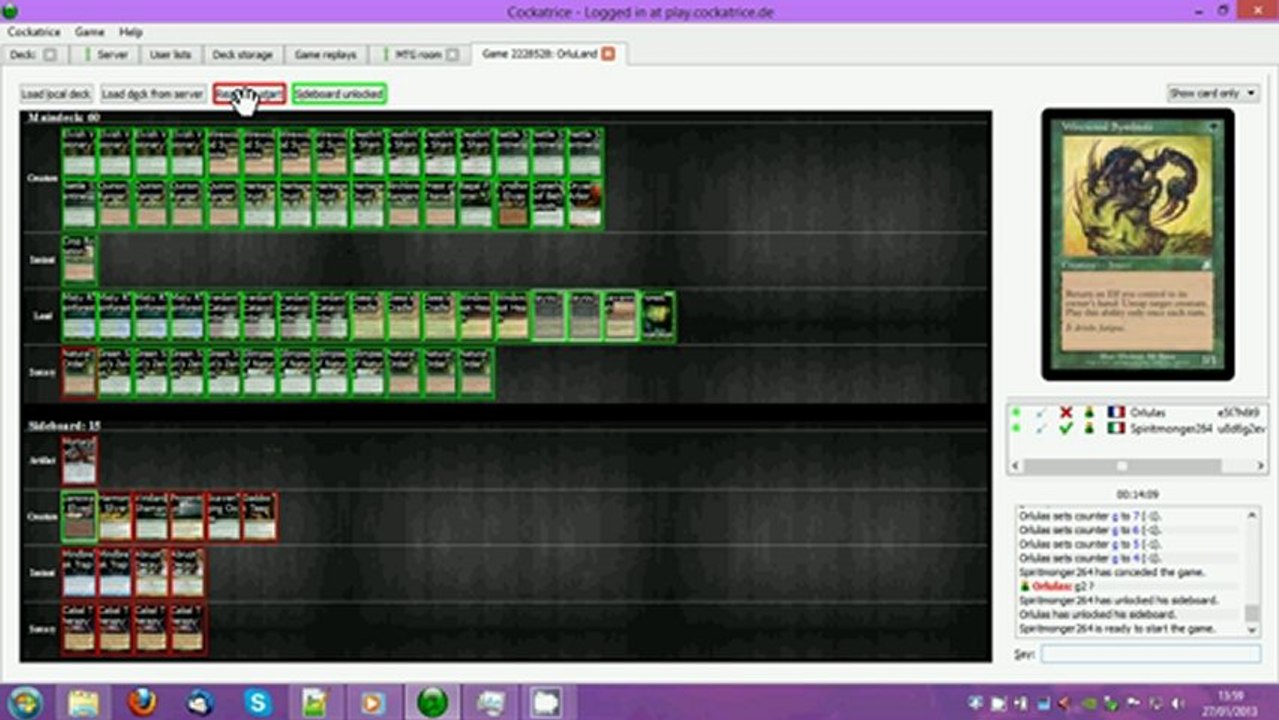
Task: Select the single Instant card in the maindeck
Action: pos(79,260)
